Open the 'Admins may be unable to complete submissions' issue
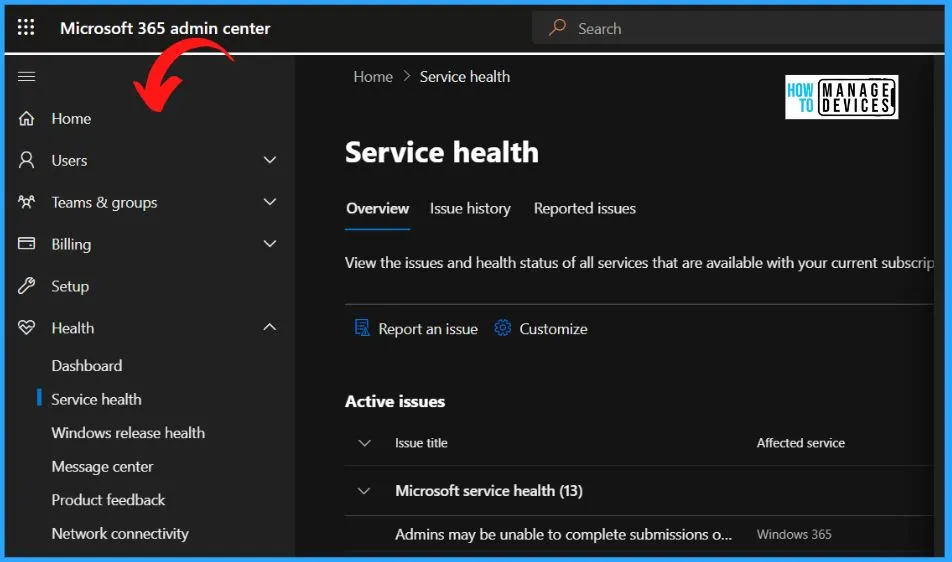 tap(563, 535)
